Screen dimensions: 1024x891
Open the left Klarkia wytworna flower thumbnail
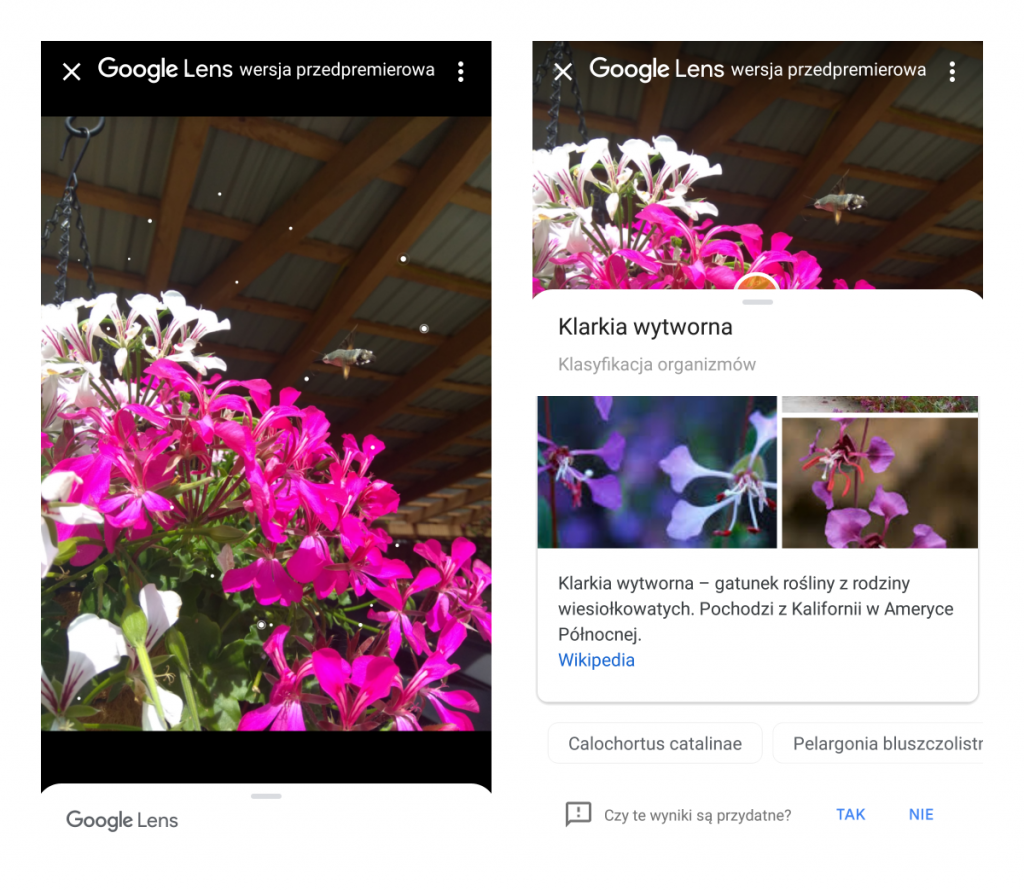pyautogui.click(x=657, y=472)
